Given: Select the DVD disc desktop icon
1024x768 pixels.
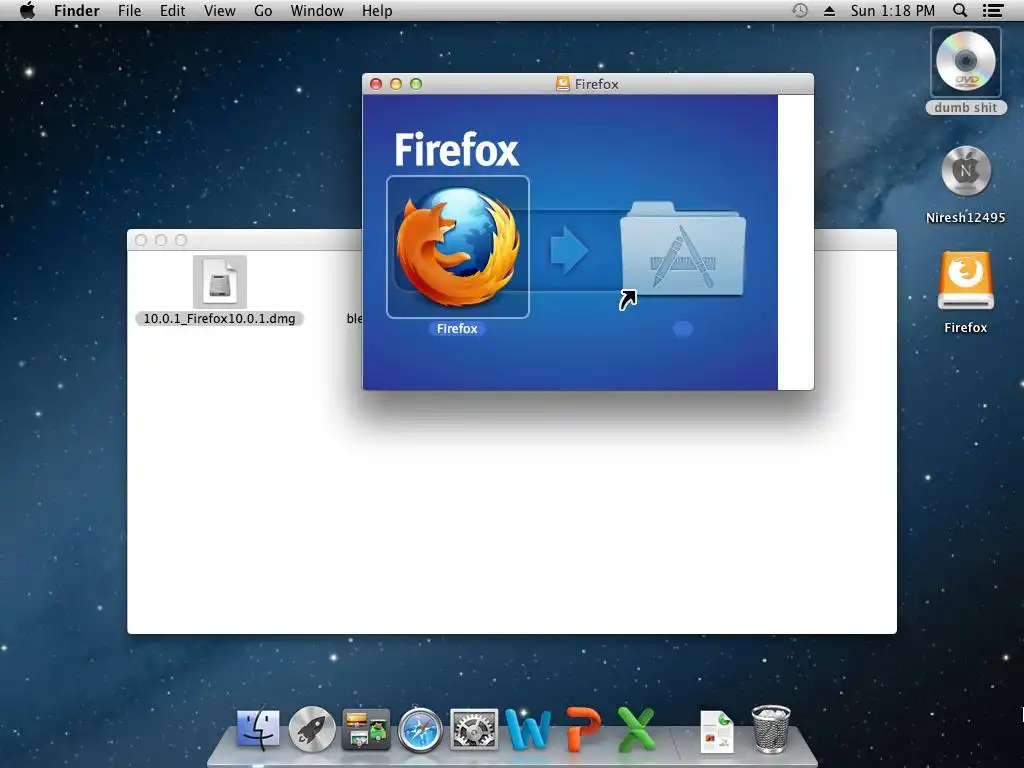Looking at the screenshot, I should pyautogui.click(x=965, y=62).
